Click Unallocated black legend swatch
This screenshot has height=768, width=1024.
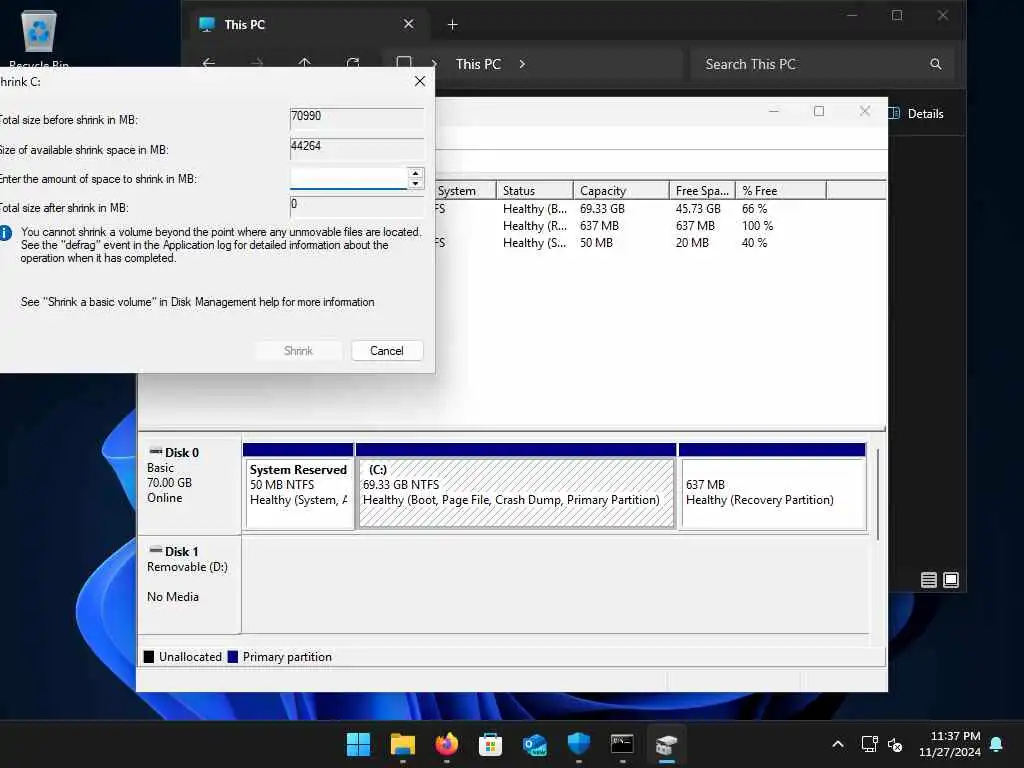[x=149, y=657]
